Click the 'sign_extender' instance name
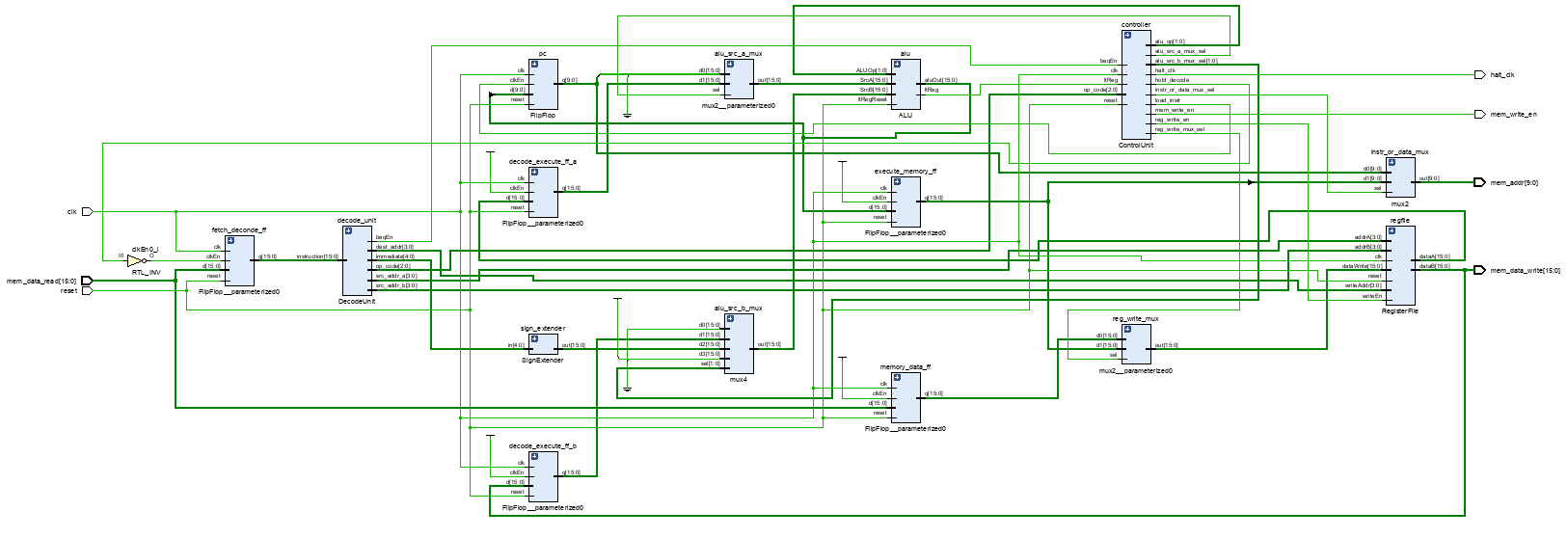This screenshot has height=538, width=1568. tap(543, 329)
